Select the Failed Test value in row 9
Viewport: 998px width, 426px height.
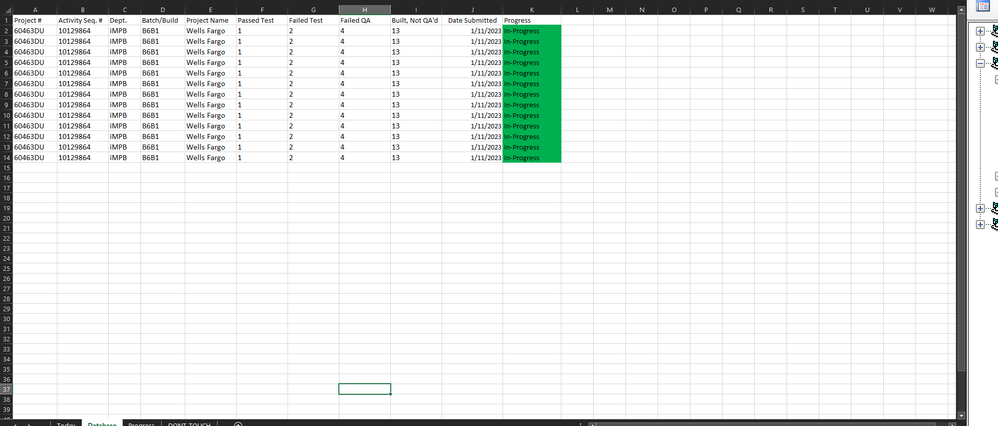pyautogui.click(x=313, y=104)
